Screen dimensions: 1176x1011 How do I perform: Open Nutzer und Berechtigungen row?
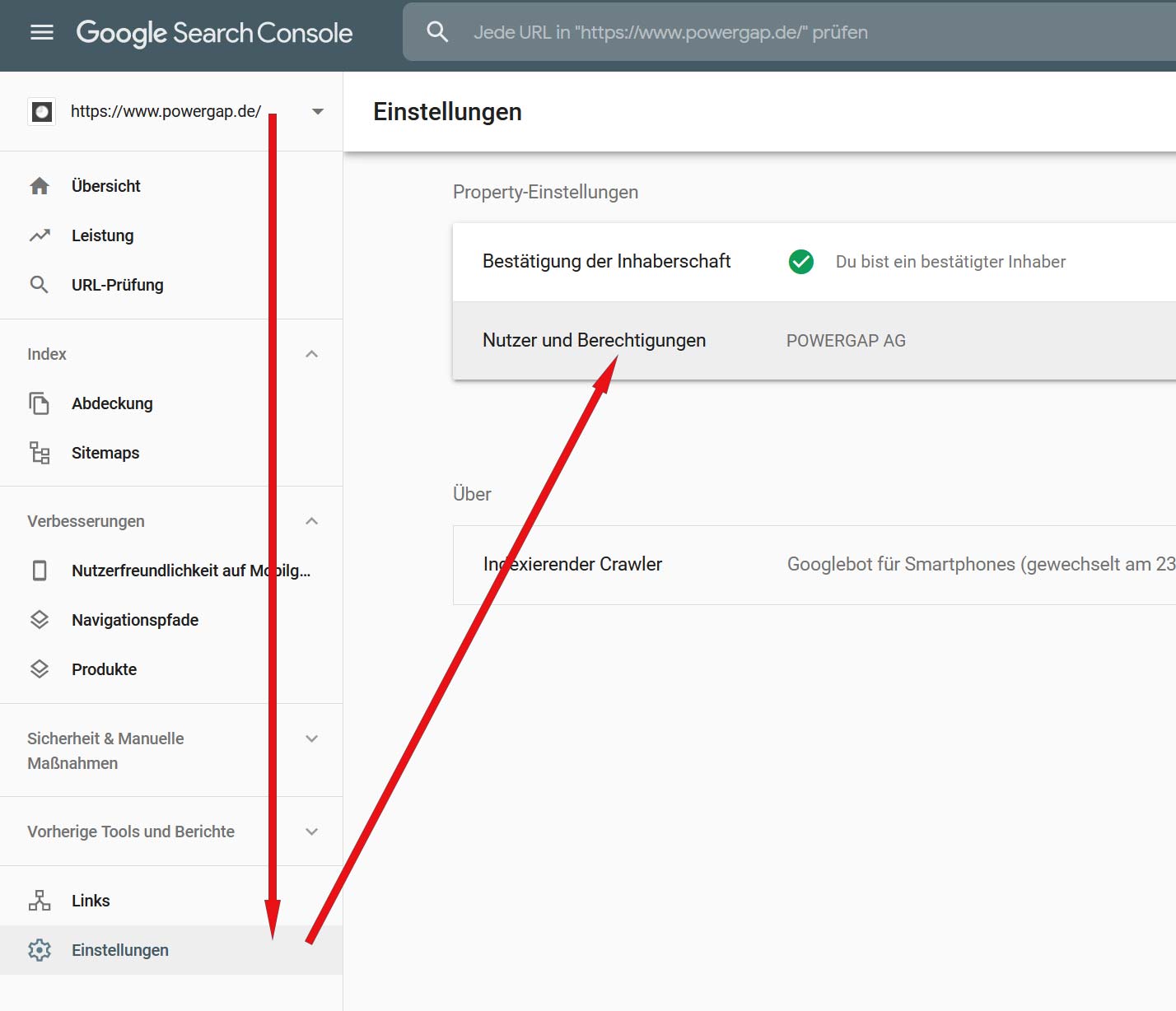(x=814, y=341)
